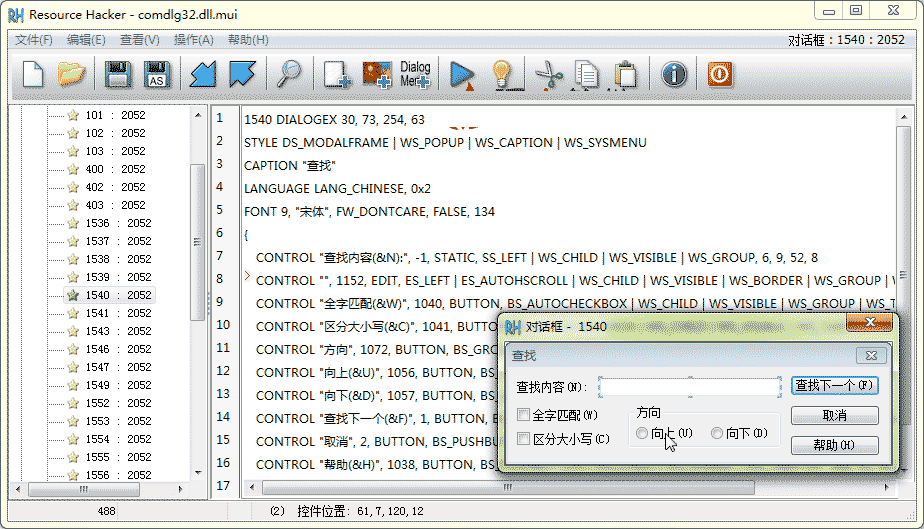Select resource 1540 : 2052 in tree
The width and height of the screenshot is (924, 529).
point(118,295)
